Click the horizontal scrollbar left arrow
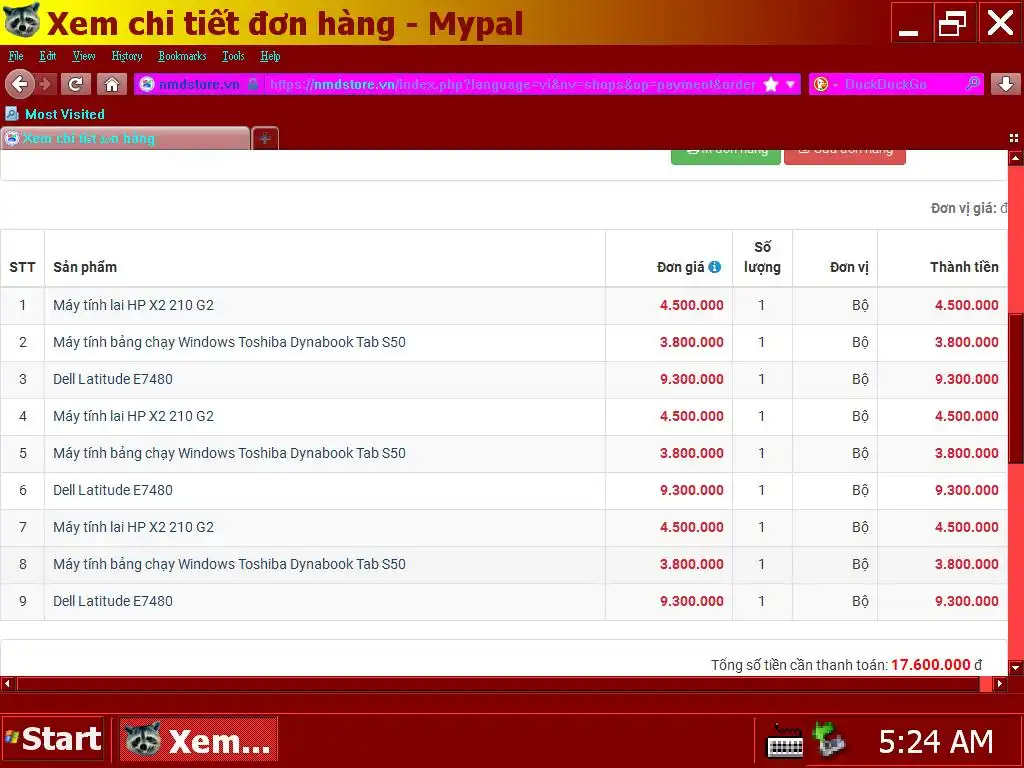Viewport: 1024px width, 768px height. [x=7, y=684]
